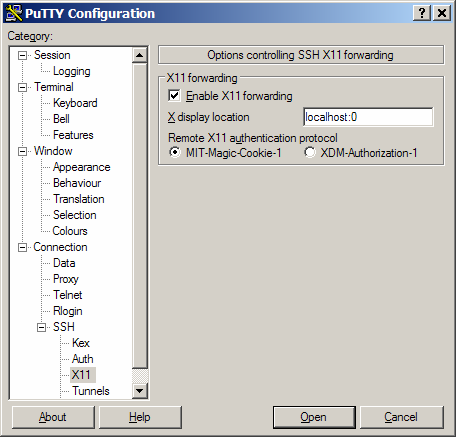Click the scroll up arrow in category list
The width and height of the screenshot is (456, 437).
(x=140, y=55)
